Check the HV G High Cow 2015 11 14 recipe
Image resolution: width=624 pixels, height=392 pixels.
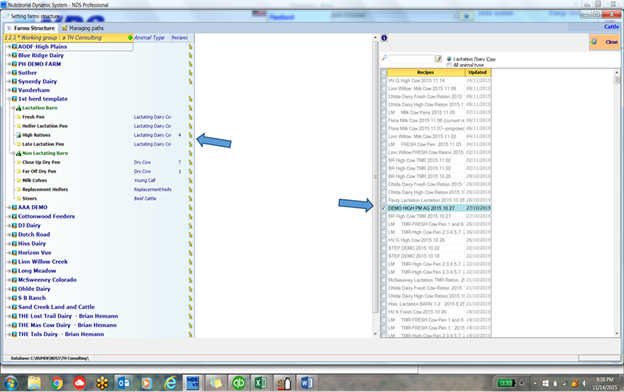(x=384, y=80)
